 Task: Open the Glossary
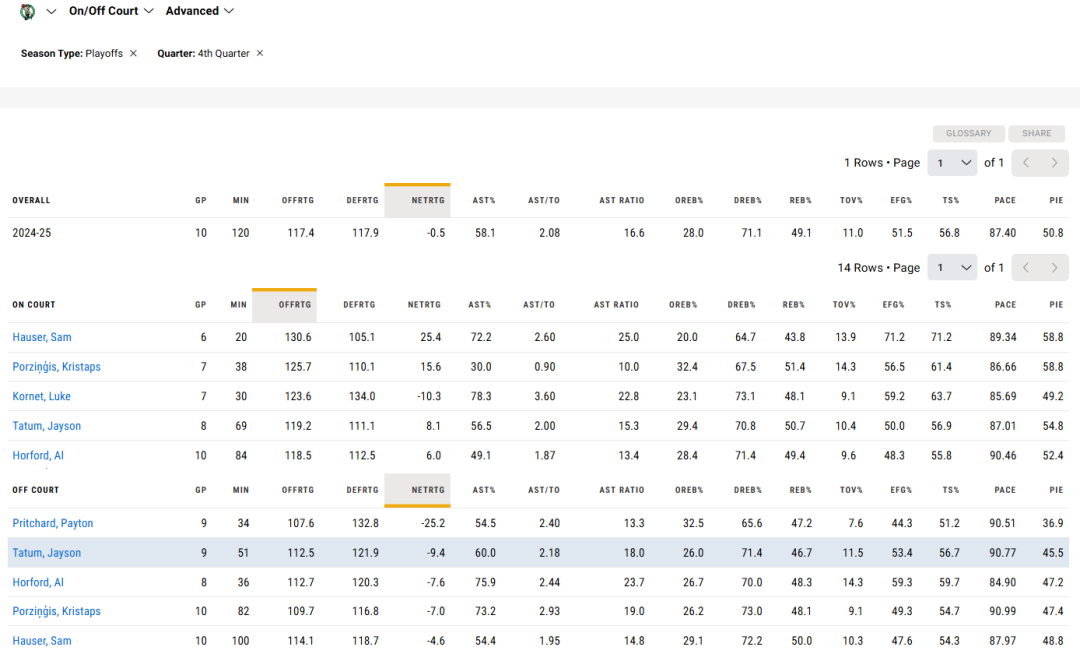[968, 134]
